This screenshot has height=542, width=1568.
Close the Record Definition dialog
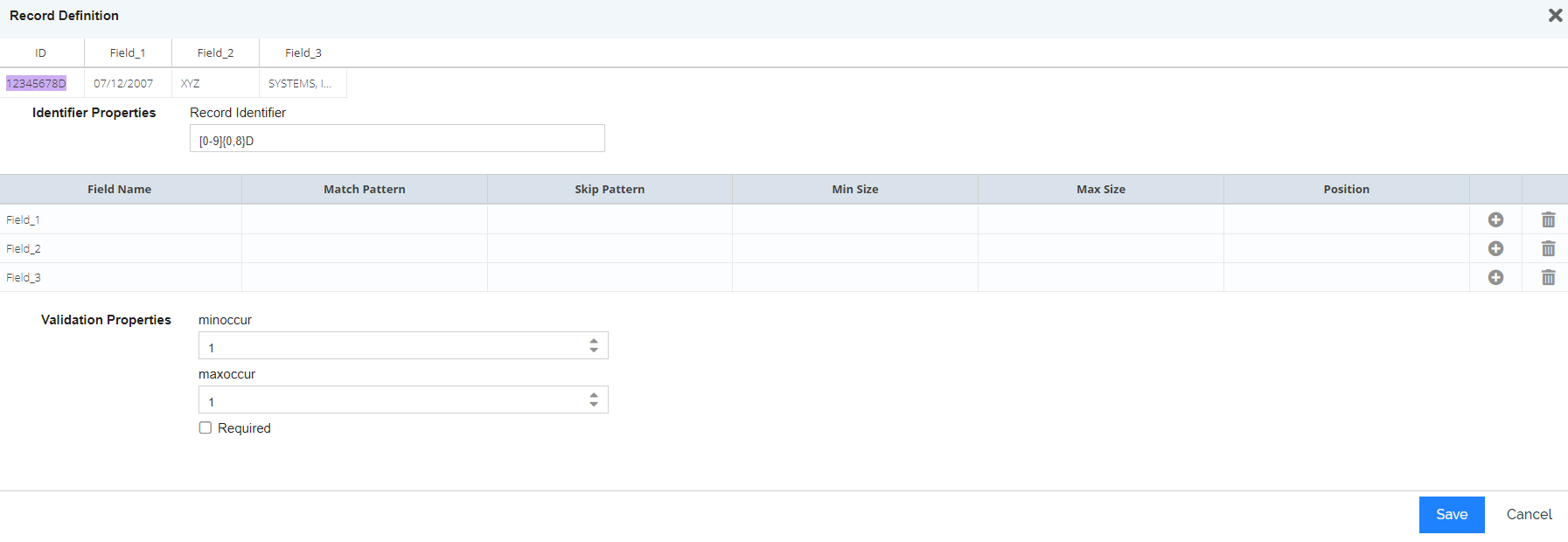pyautogui.click(x=1555, y=15)
